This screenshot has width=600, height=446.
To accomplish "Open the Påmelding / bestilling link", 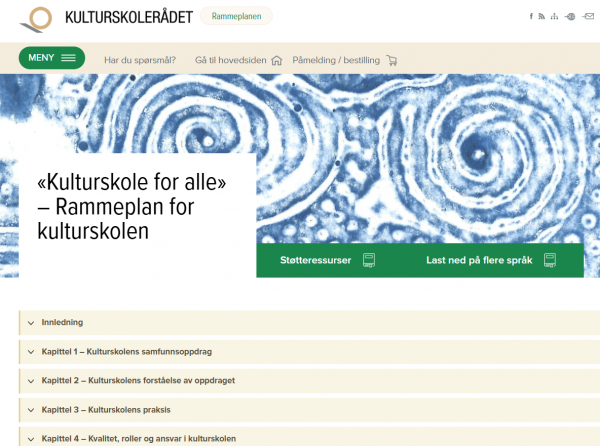I will [336, 59].
